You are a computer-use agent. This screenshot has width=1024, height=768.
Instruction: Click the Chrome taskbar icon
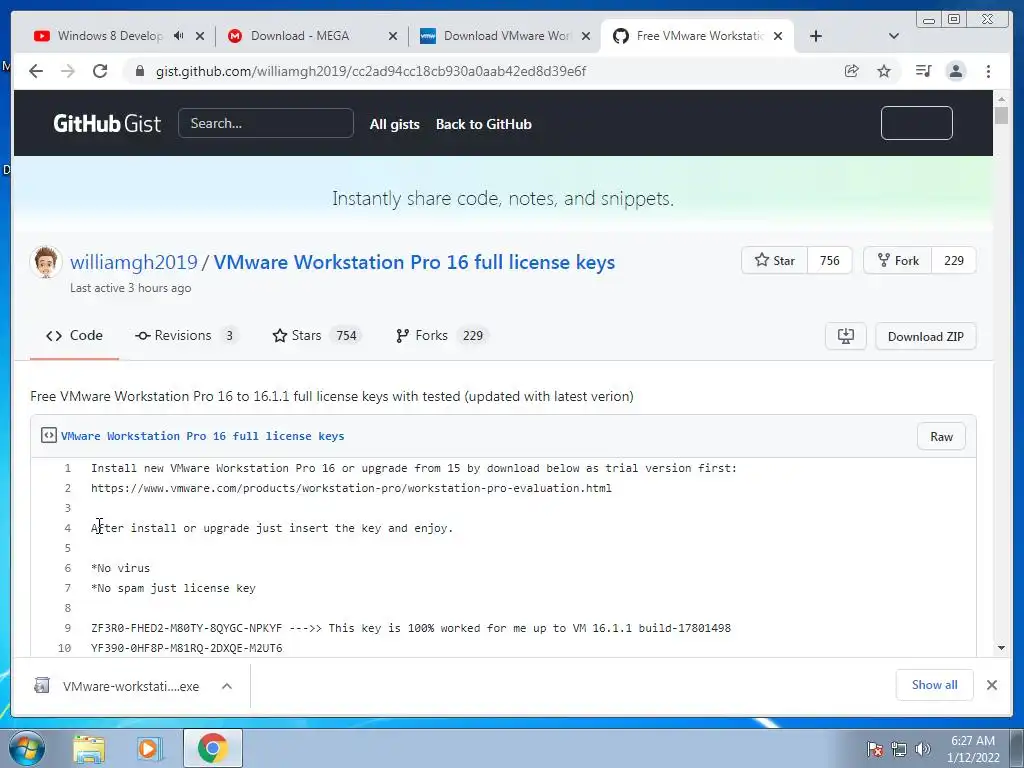point(213,748)
